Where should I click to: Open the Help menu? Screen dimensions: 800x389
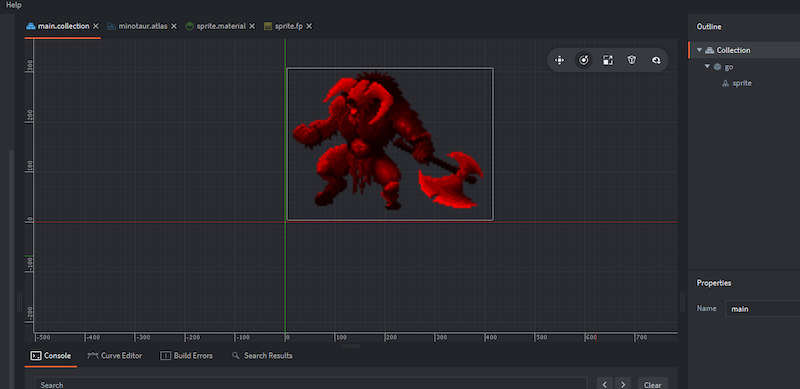click(14, 5)
